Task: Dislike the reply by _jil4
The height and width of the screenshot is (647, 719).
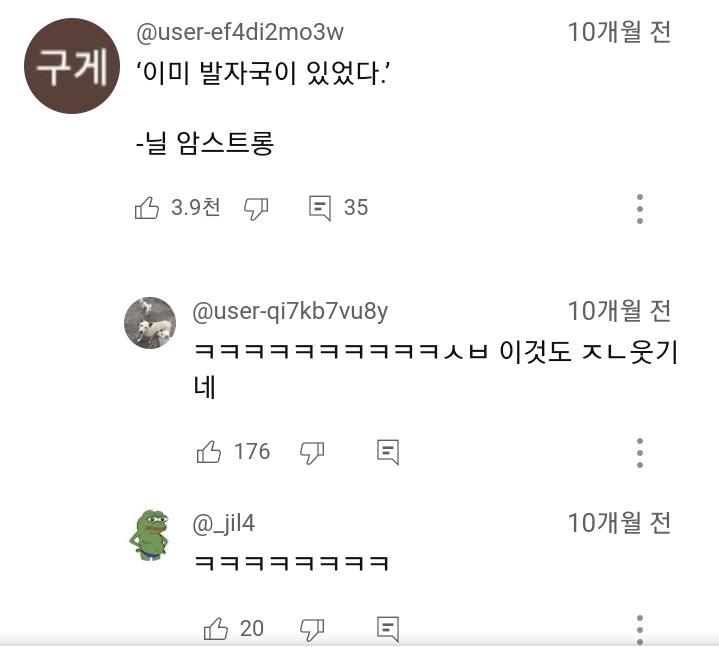Action: tap(313, 628)
